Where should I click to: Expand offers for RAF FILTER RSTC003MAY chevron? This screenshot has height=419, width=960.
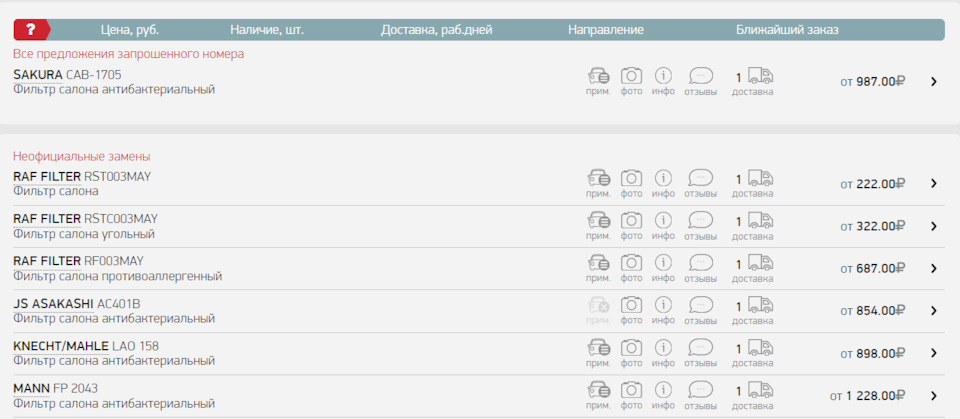click(934, 226)
